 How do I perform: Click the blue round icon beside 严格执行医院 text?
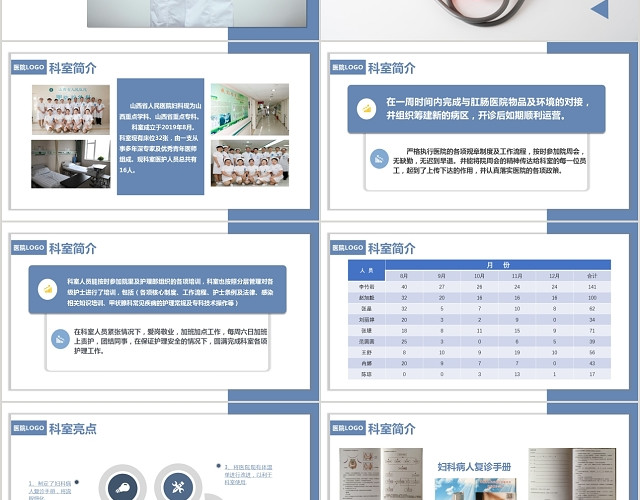pyautogui.click(x=379, y=159)
